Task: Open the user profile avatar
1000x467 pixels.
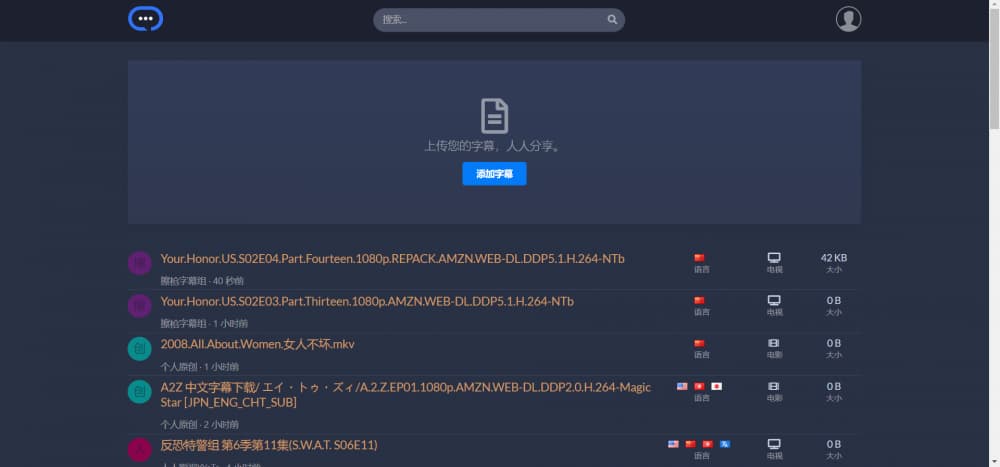Action: click(848, 19)
